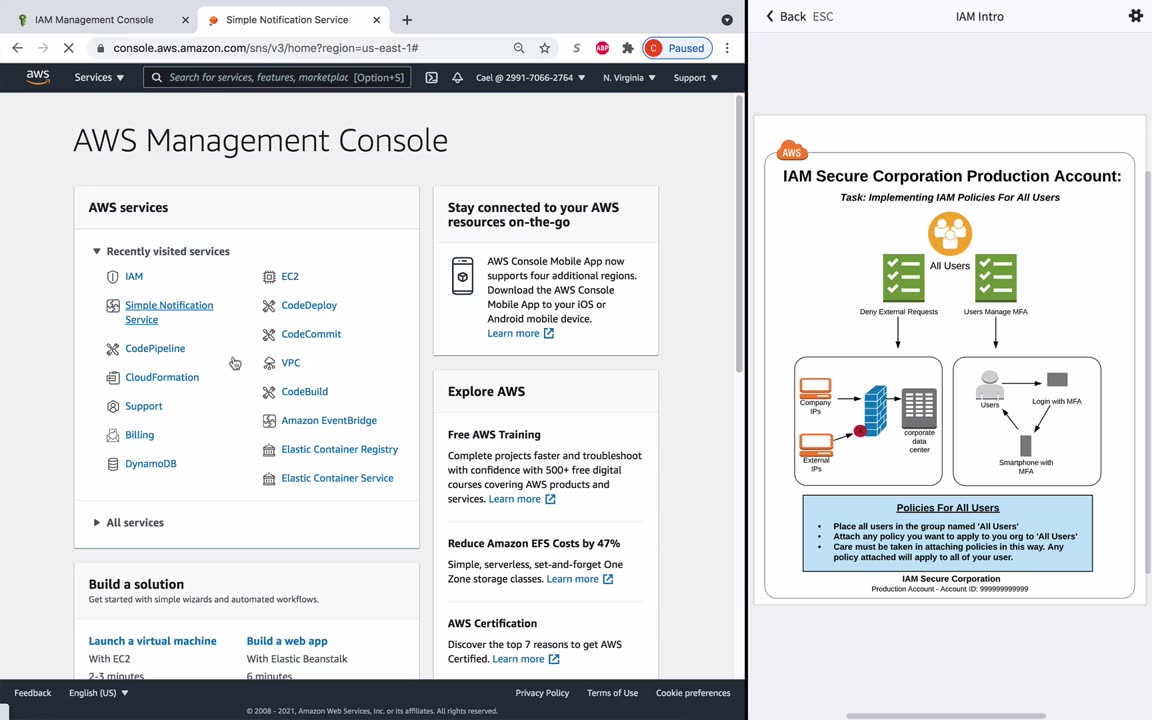Image resolution: width=1152 pixels, height=720 pixels.
Task: Open English (US) language dropdown
Action: (x=98, y=693)
